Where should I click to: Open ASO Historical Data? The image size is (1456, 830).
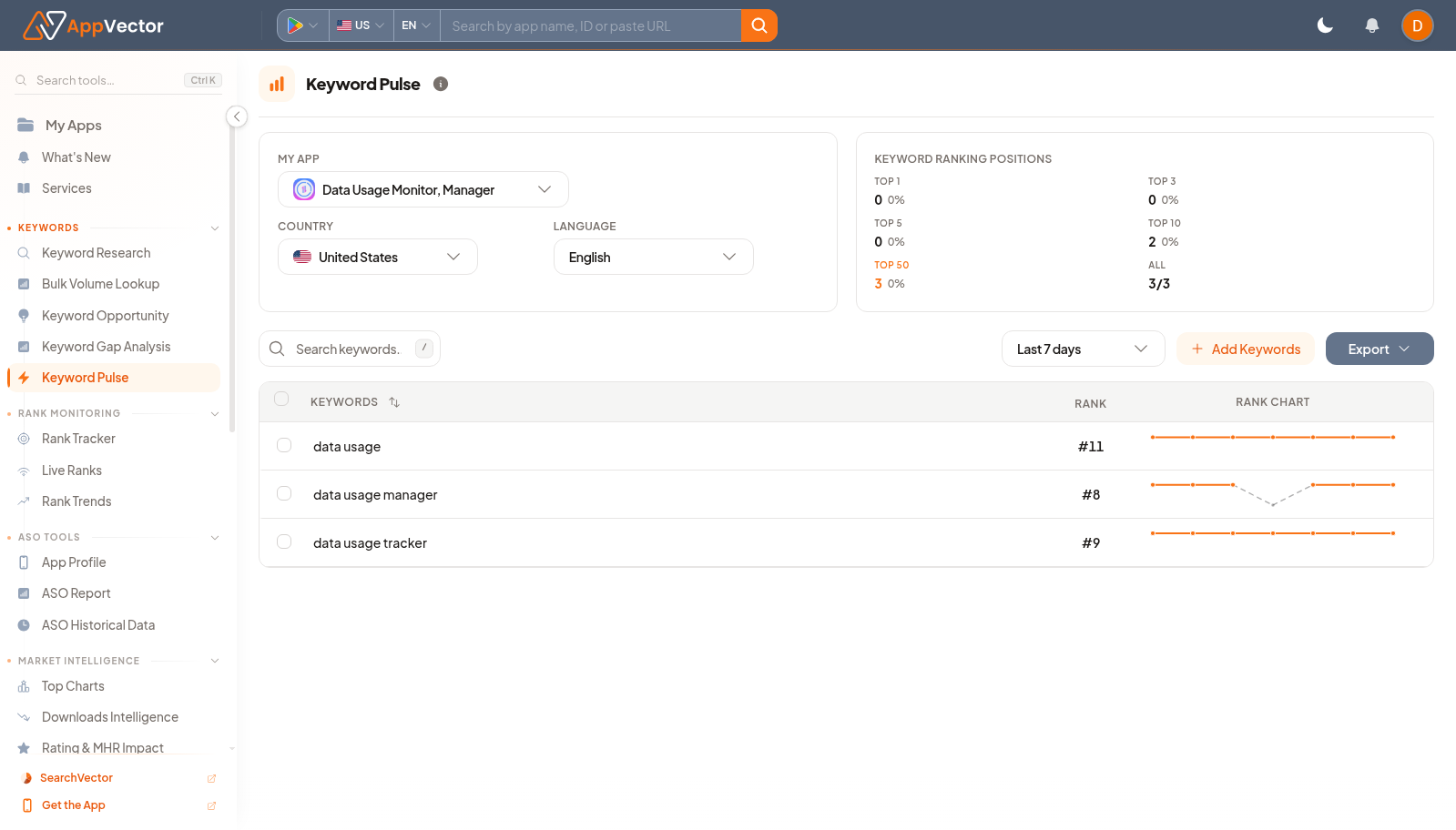click(x=98, y=625)
